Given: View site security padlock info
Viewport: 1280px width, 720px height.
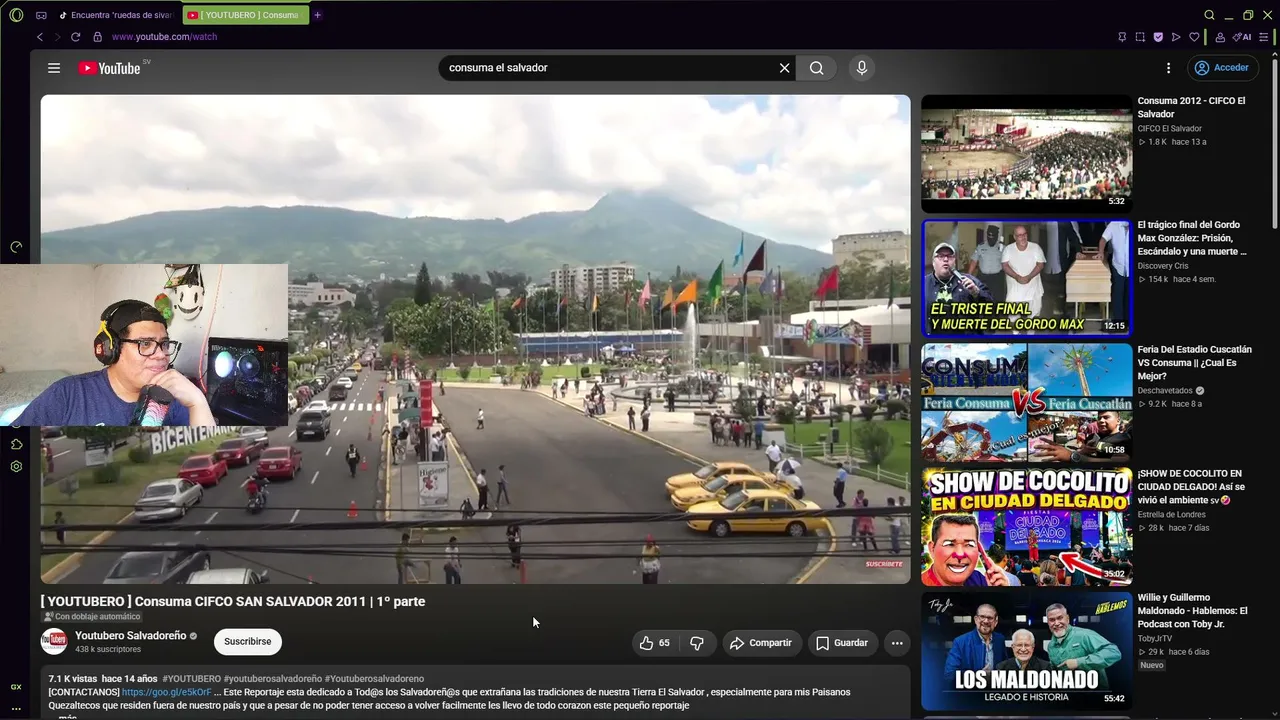Looking at the screenshot, I should (97, 37).
